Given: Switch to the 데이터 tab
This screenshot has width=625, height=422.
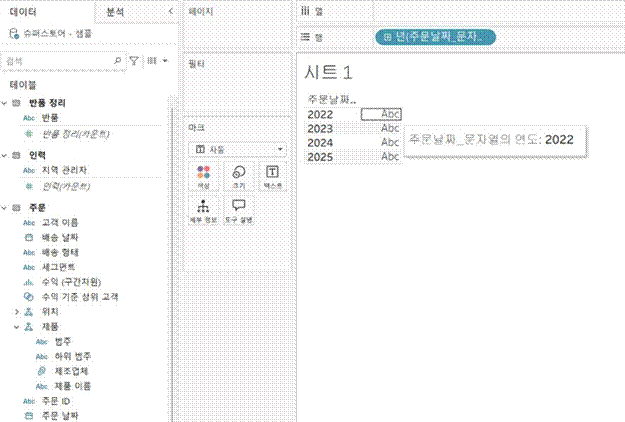Looking at the screenshot, I should pyautogui.click(x=23, y=11).
